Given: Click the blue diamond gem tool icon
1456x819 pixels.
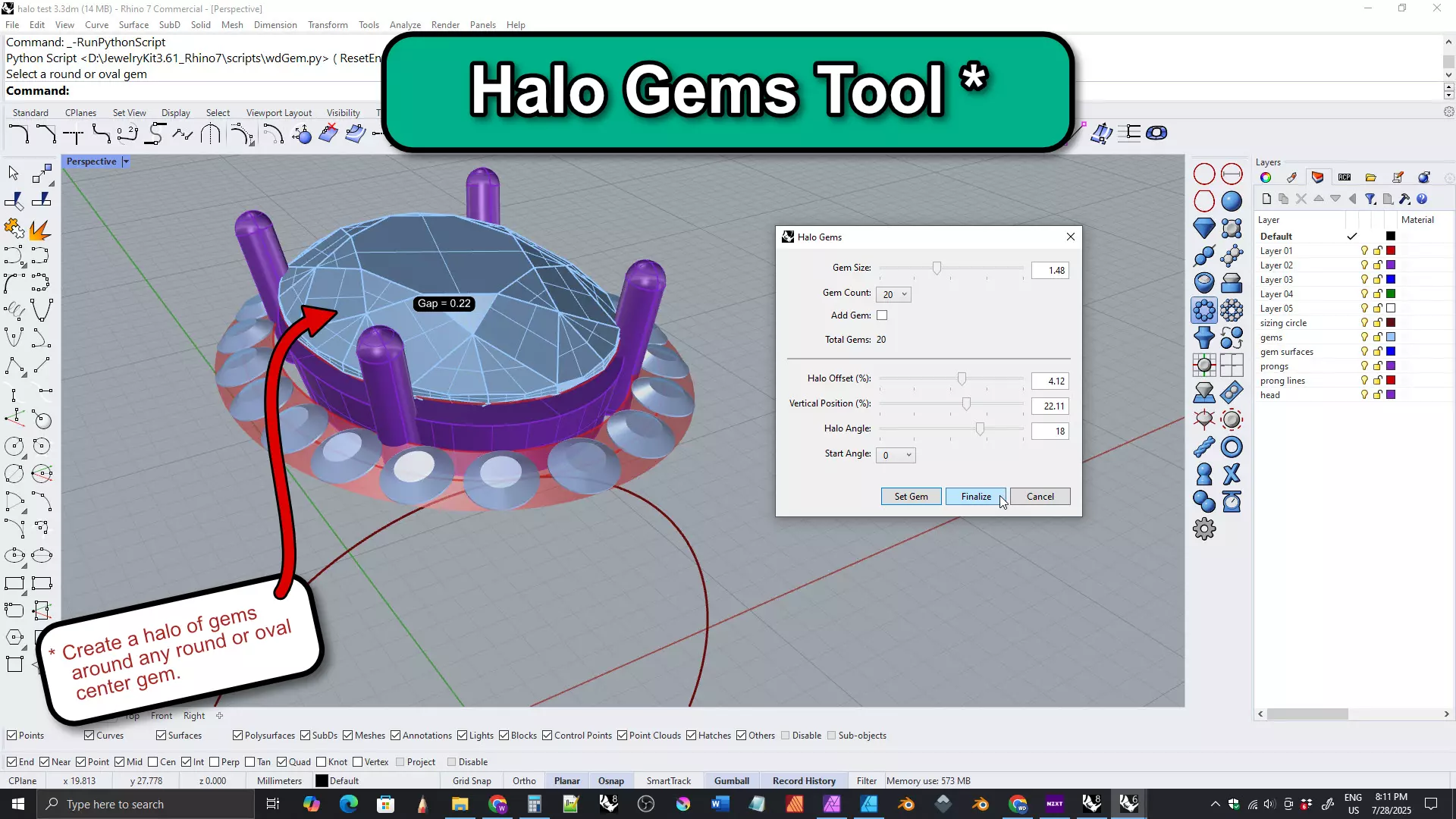Looking at the screenshot, I should tap(1204, 227).
